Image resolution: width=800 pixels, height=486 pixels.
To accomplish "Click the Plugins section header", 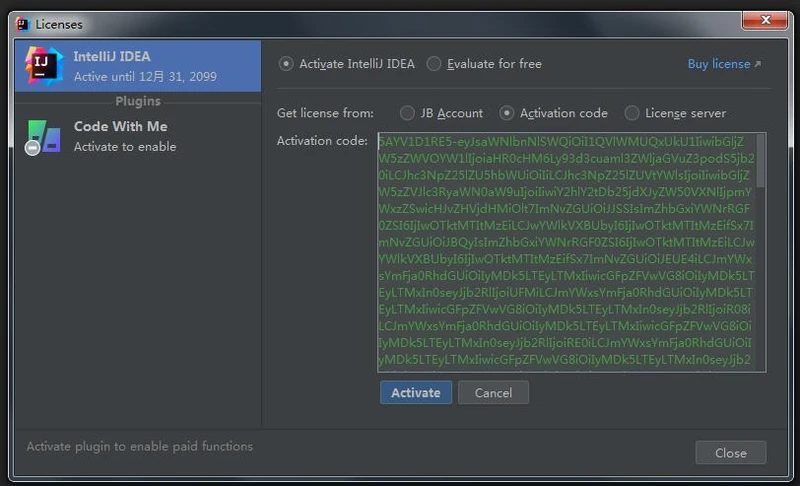I will (x=138, y=101).
